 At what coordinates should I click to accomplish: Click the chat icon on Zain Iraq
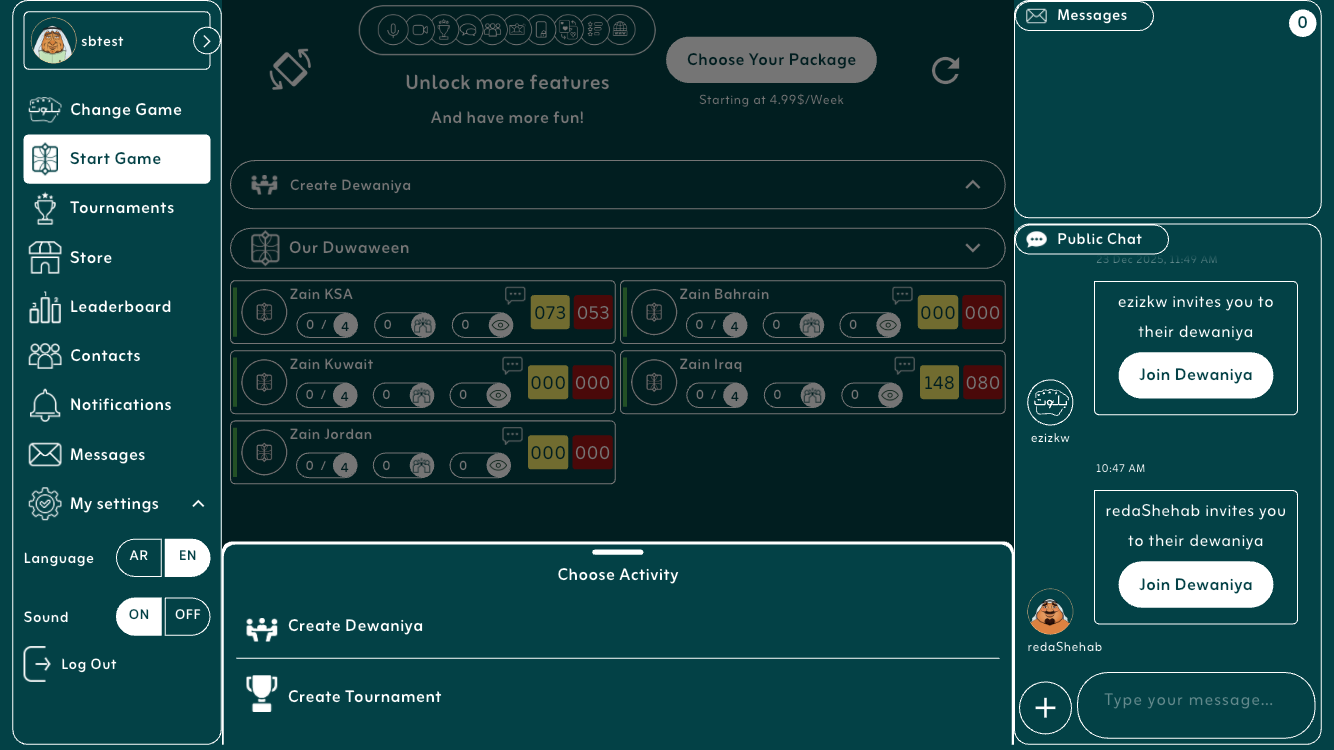tap(904, 365)
